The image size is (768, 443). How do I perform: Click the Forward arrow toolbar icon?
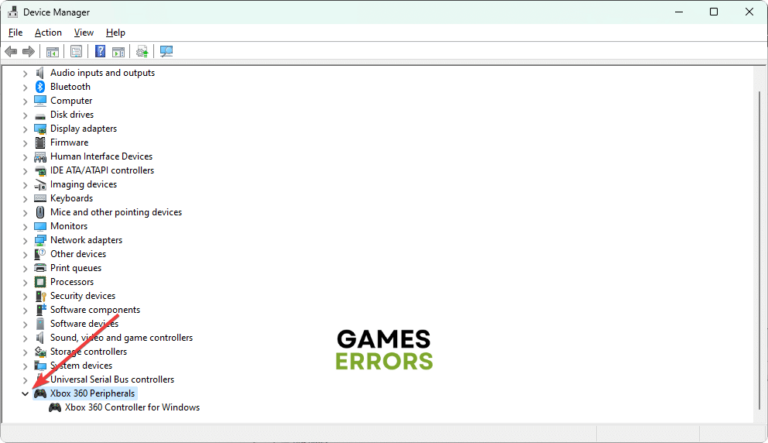[x=28, y=51]
